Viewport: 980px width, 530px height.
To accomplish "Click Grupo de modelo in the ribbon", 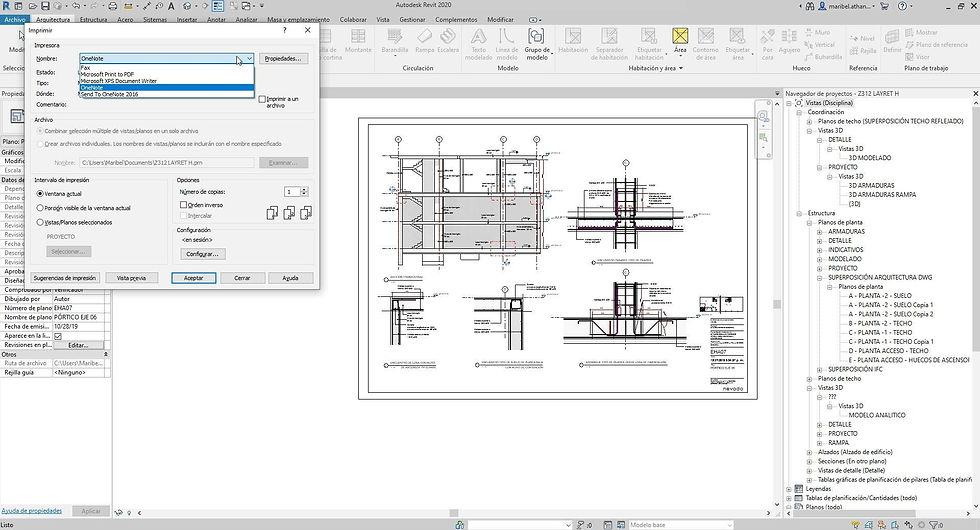I will (x=536, y=44).
